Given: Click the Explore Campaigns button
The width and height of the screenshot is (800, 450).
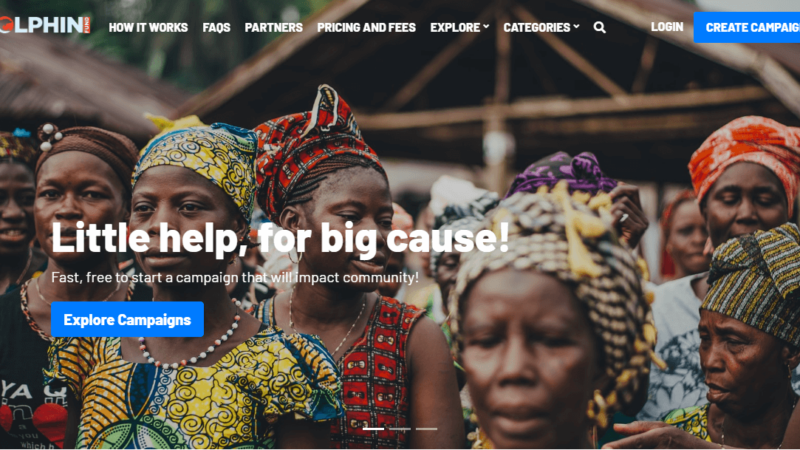Looking at the screenshot, I should point(128,319).
